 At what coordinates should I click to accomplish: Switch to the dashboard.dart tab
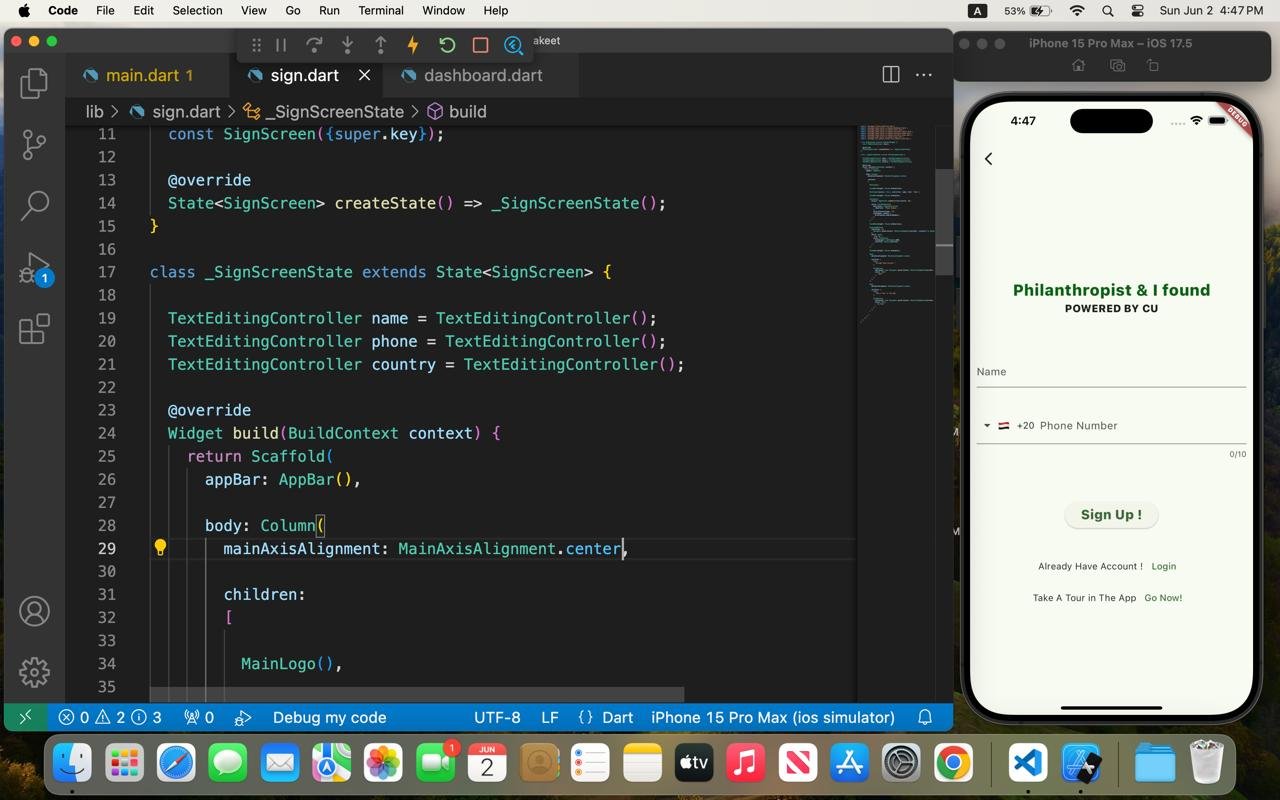[482, 75]
